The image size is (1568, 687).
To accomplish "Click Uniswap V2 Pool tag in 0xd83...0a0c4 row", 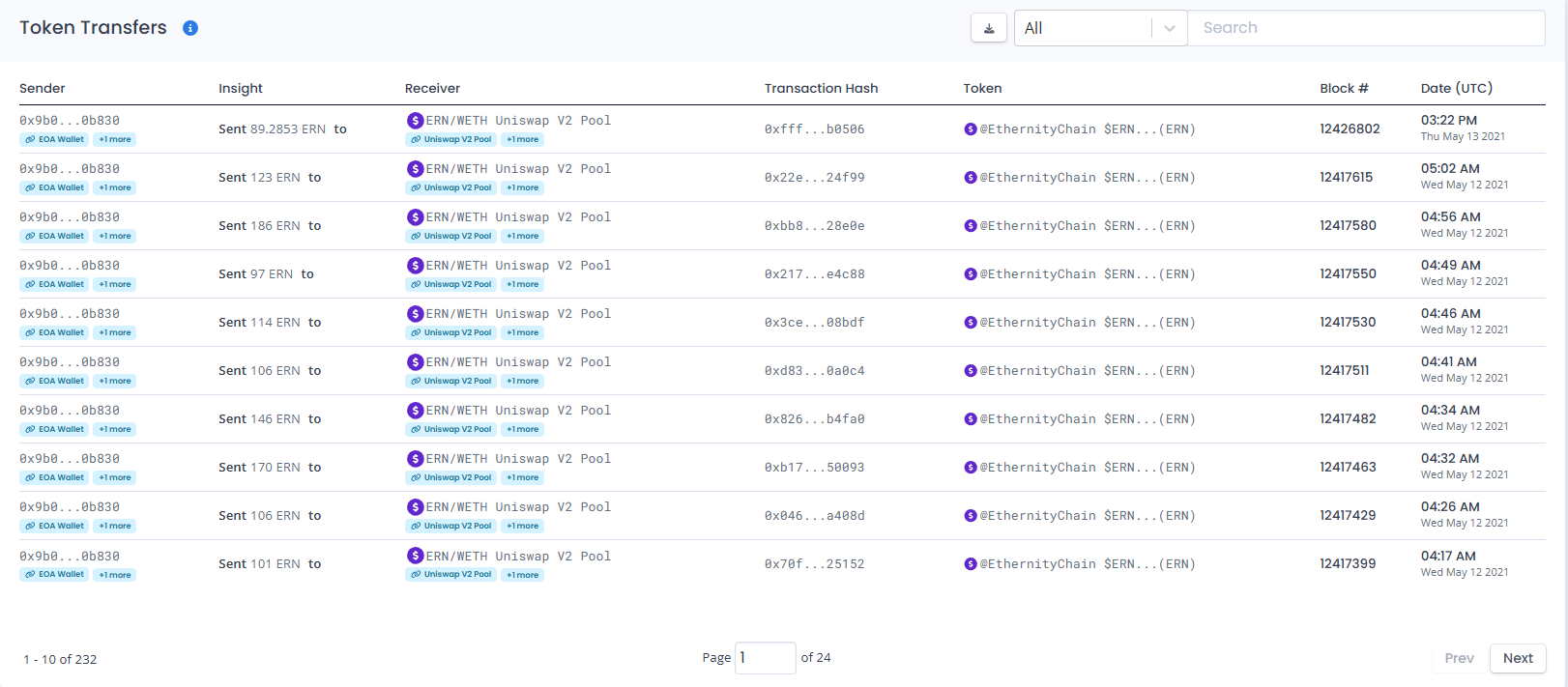I will 451,382.
